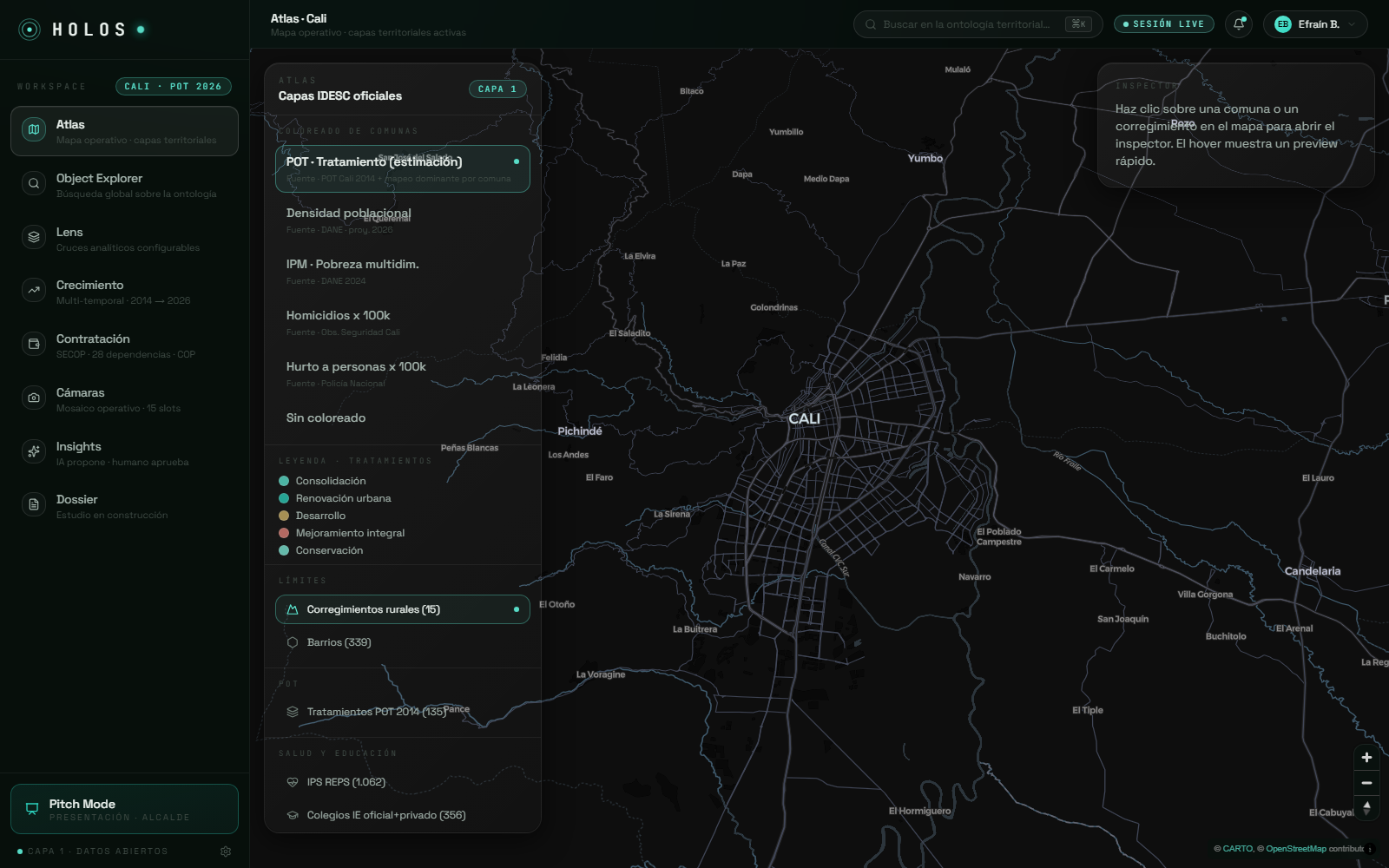
Task: Click Tratamientos POT 2014 layers icon
Action: 293,712
